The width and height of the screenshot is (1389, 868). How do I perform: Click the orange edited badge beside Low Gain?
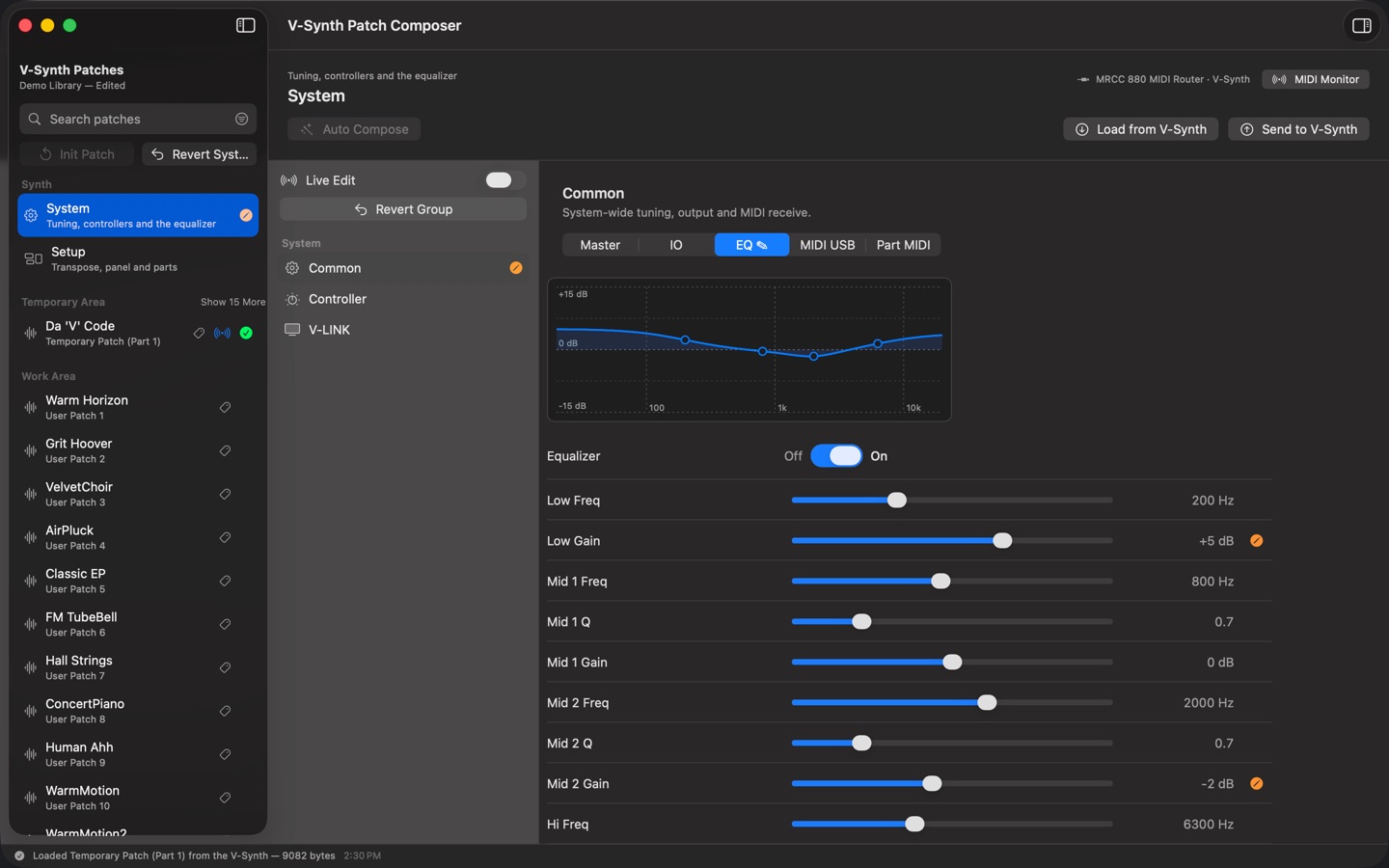tap(1256, 541)
